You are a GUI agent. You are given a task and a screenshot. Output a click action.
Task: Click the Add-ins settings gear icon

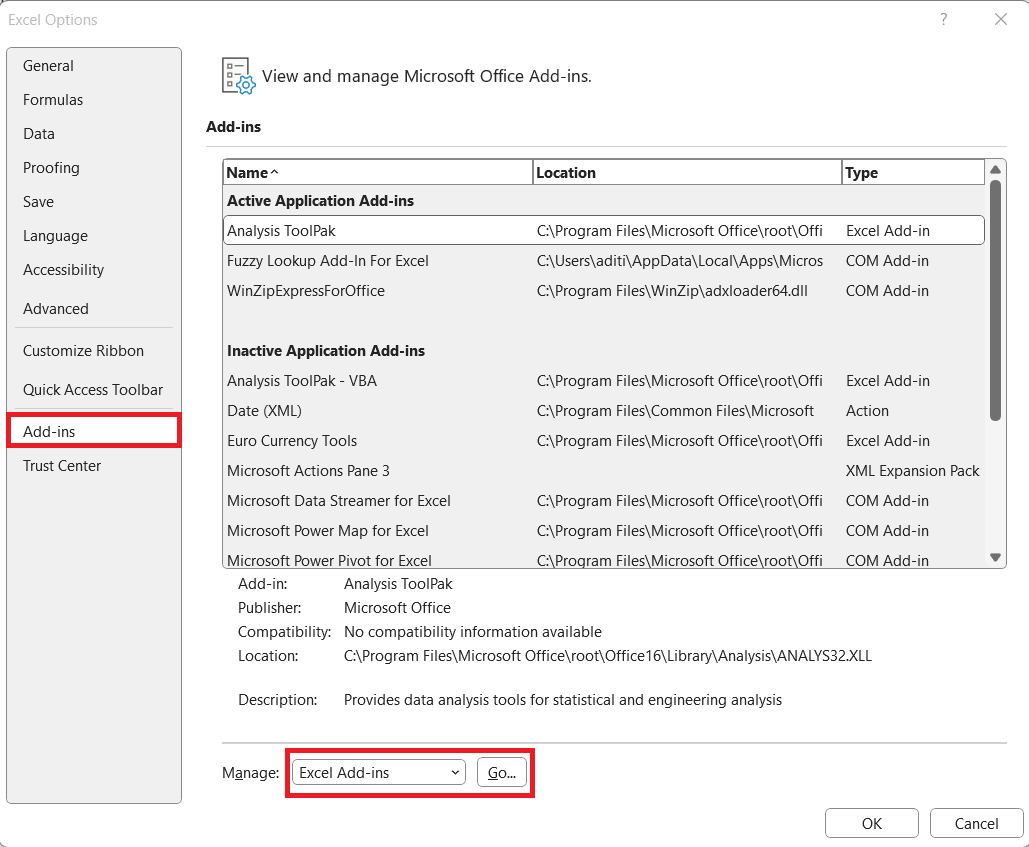238,76
